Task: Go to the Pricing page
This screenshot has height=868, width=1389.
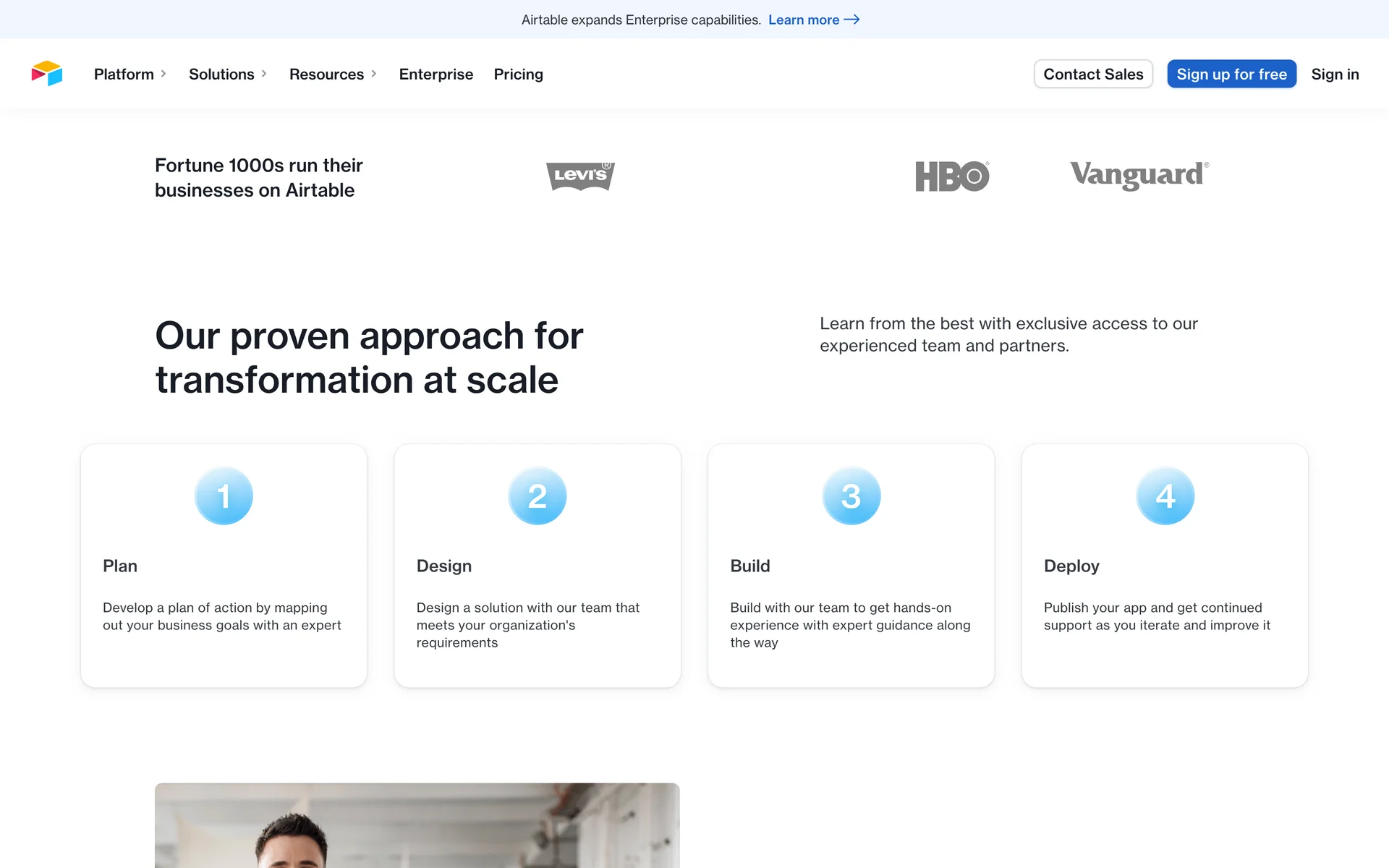Action: point(518,74)
